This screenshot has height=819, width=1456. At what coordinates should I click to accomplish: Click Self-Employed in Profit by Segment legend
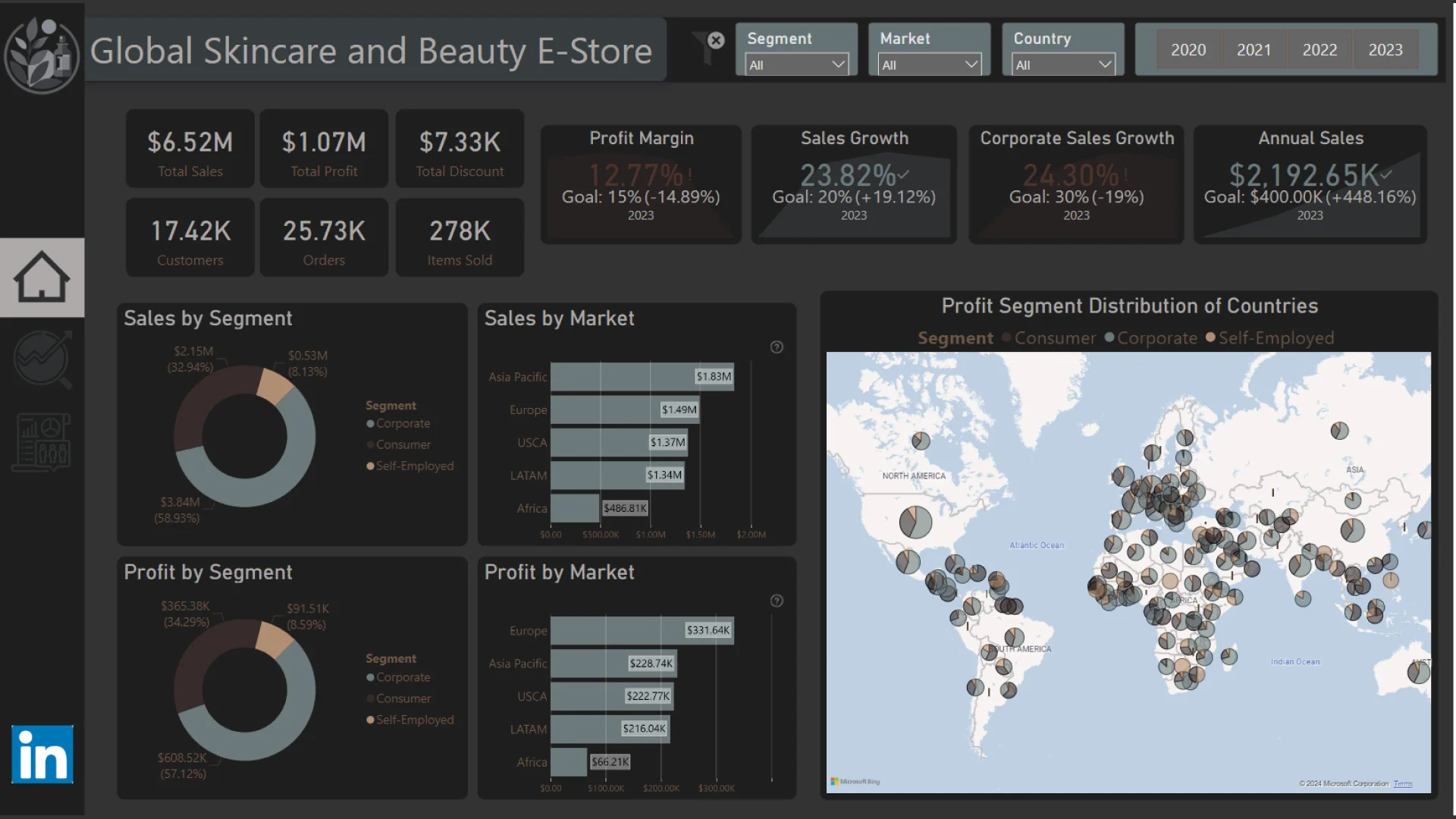409,720
